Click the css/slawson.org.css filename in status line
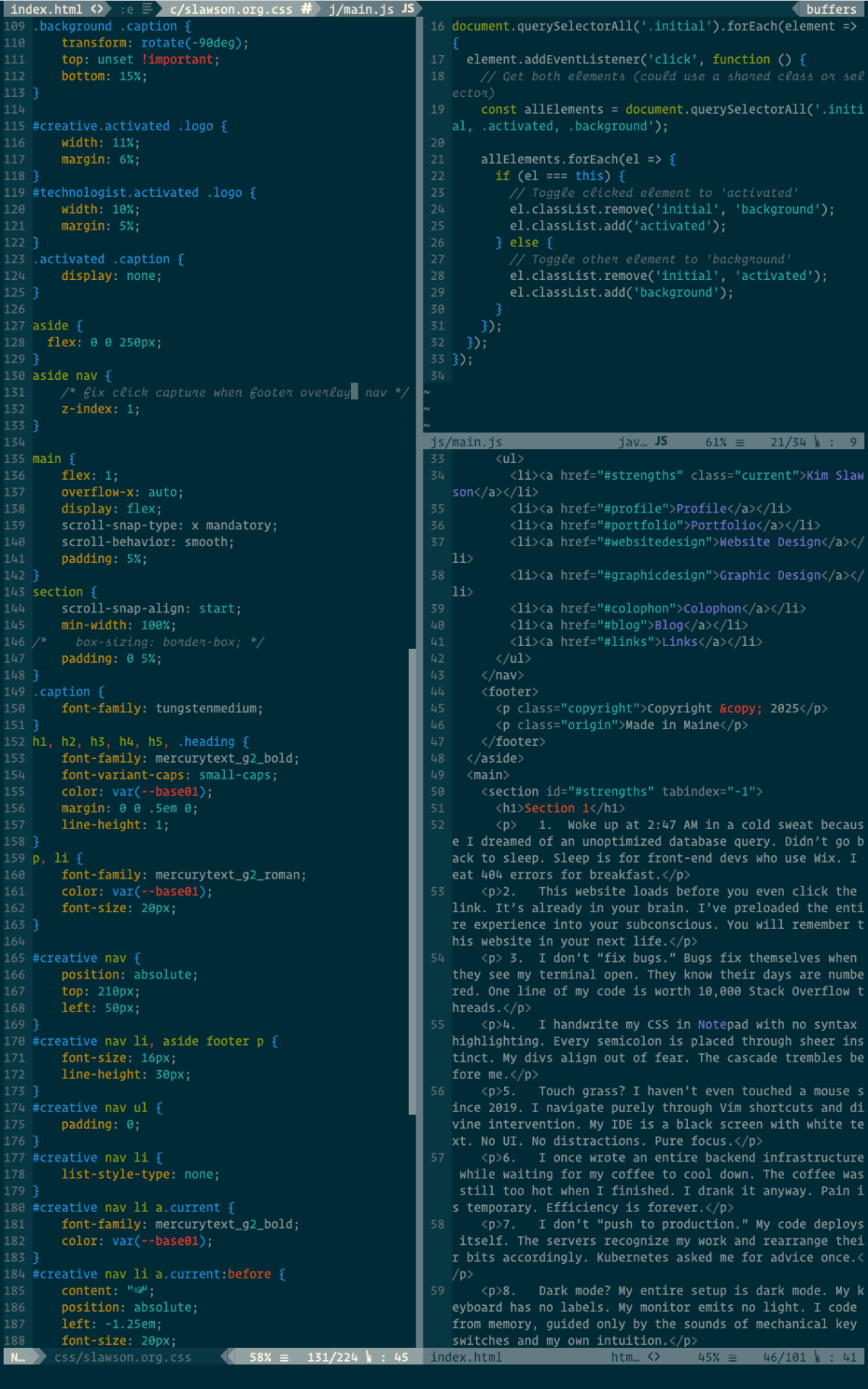This screenshot has height=1389, width=868. coord(123,1357)
